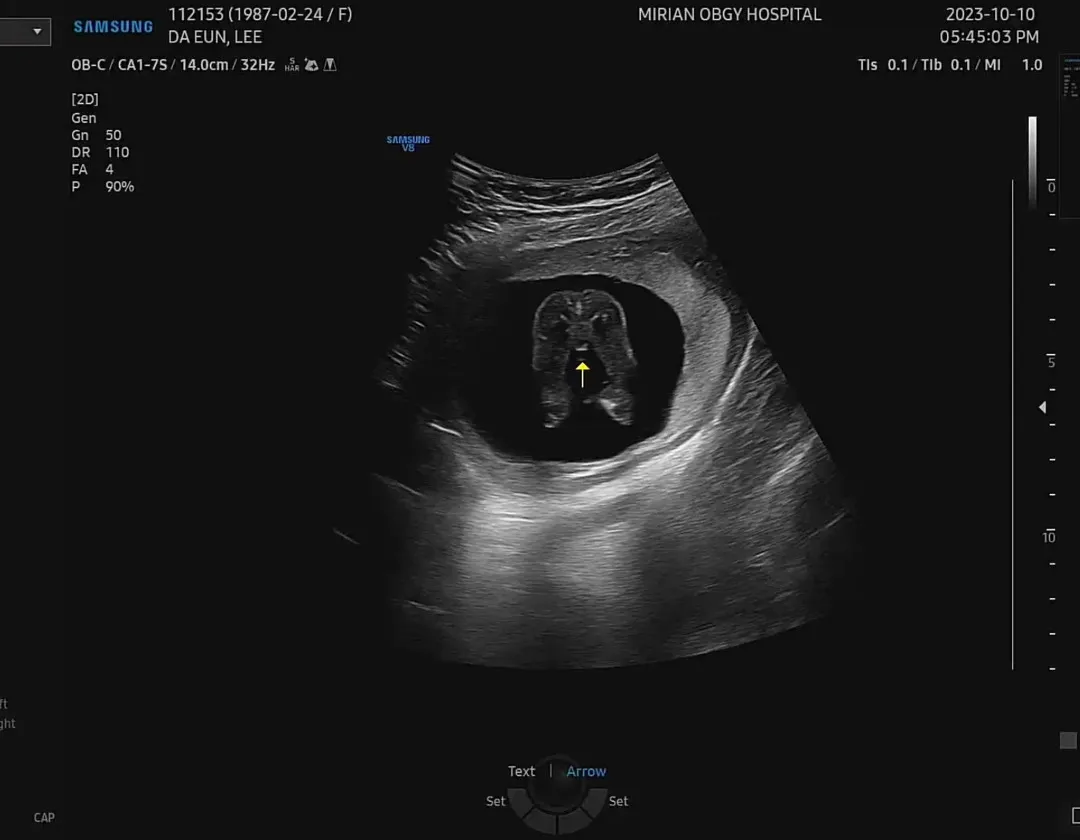The height and width of the screenshot is (840, 1080).
Task: Click the trapezoid scan-area icon after 32Hz
Action: pos(331,65)
